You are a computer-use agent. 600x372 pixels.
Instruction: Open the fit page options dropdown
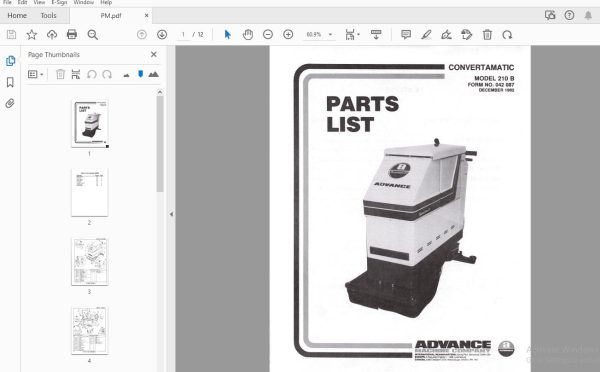[352, 34]
